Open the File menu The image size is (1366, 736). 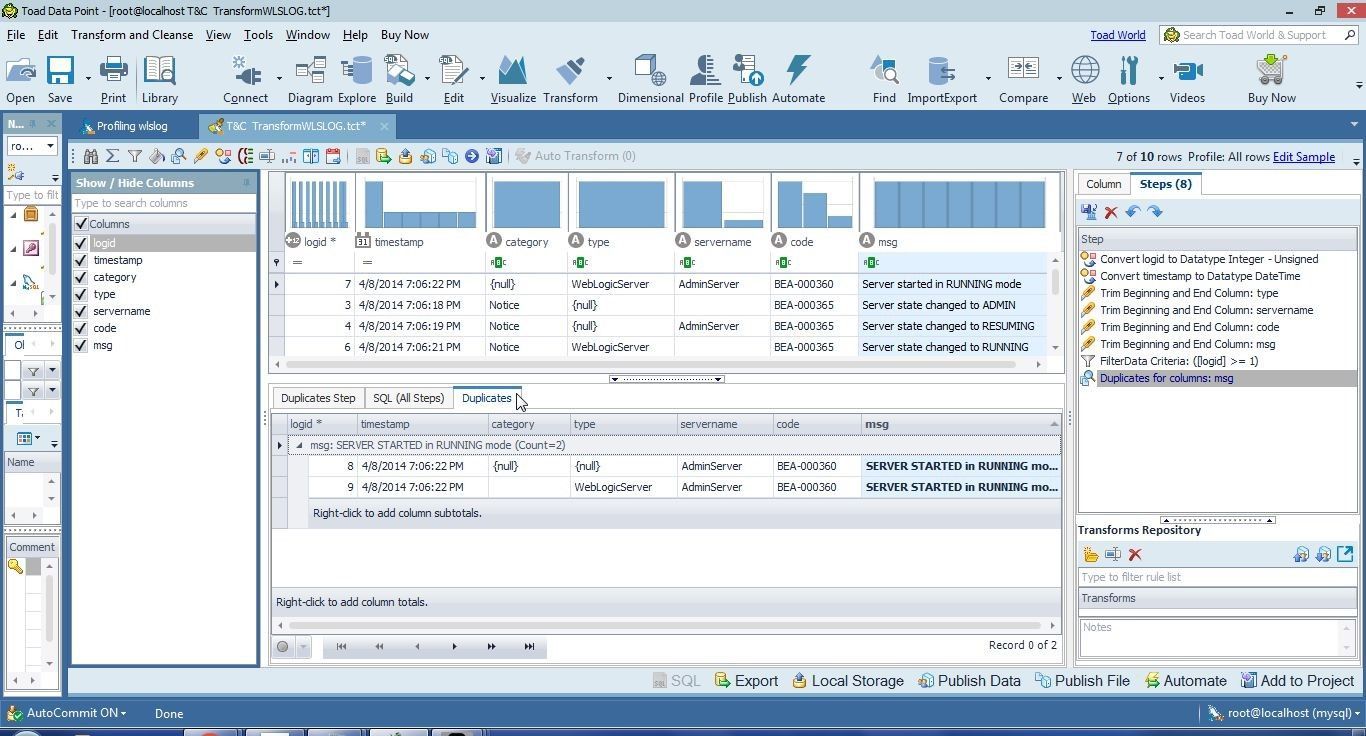16,35
